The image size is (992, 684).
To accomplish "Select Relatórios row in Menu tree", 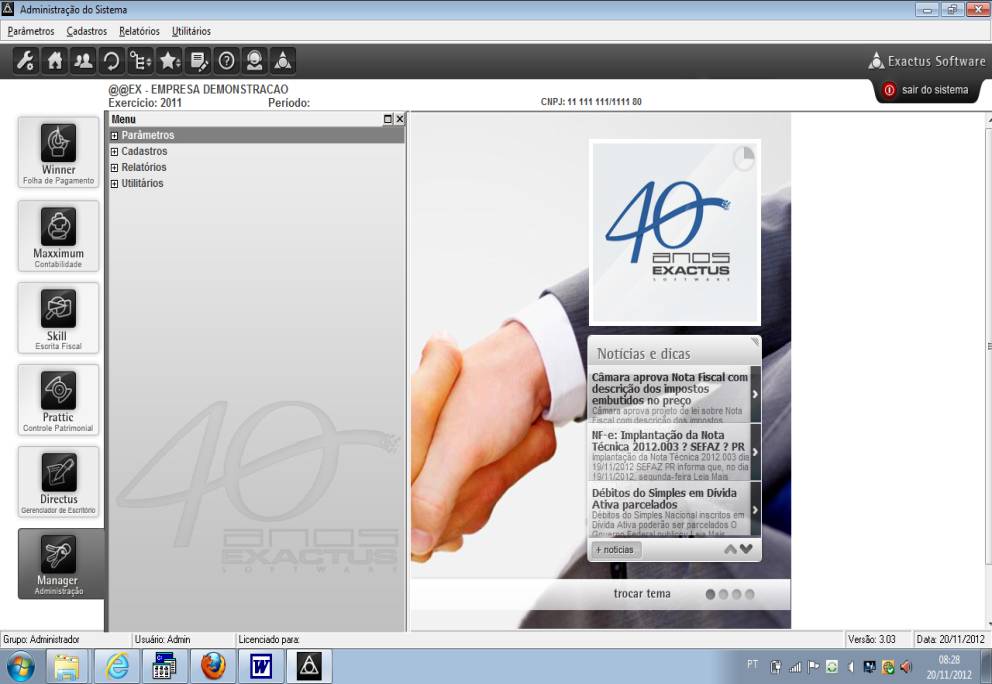I will tap(257, 167).
